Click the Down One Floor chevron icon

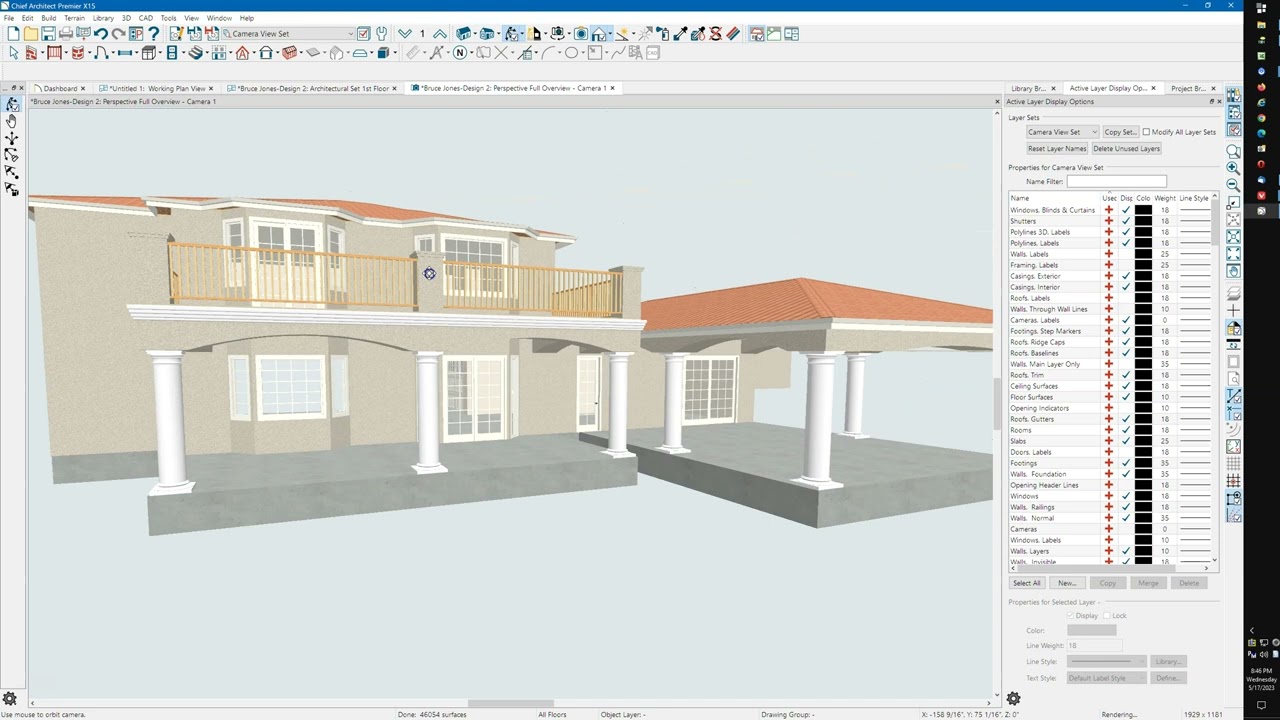[x=405, y=34]
